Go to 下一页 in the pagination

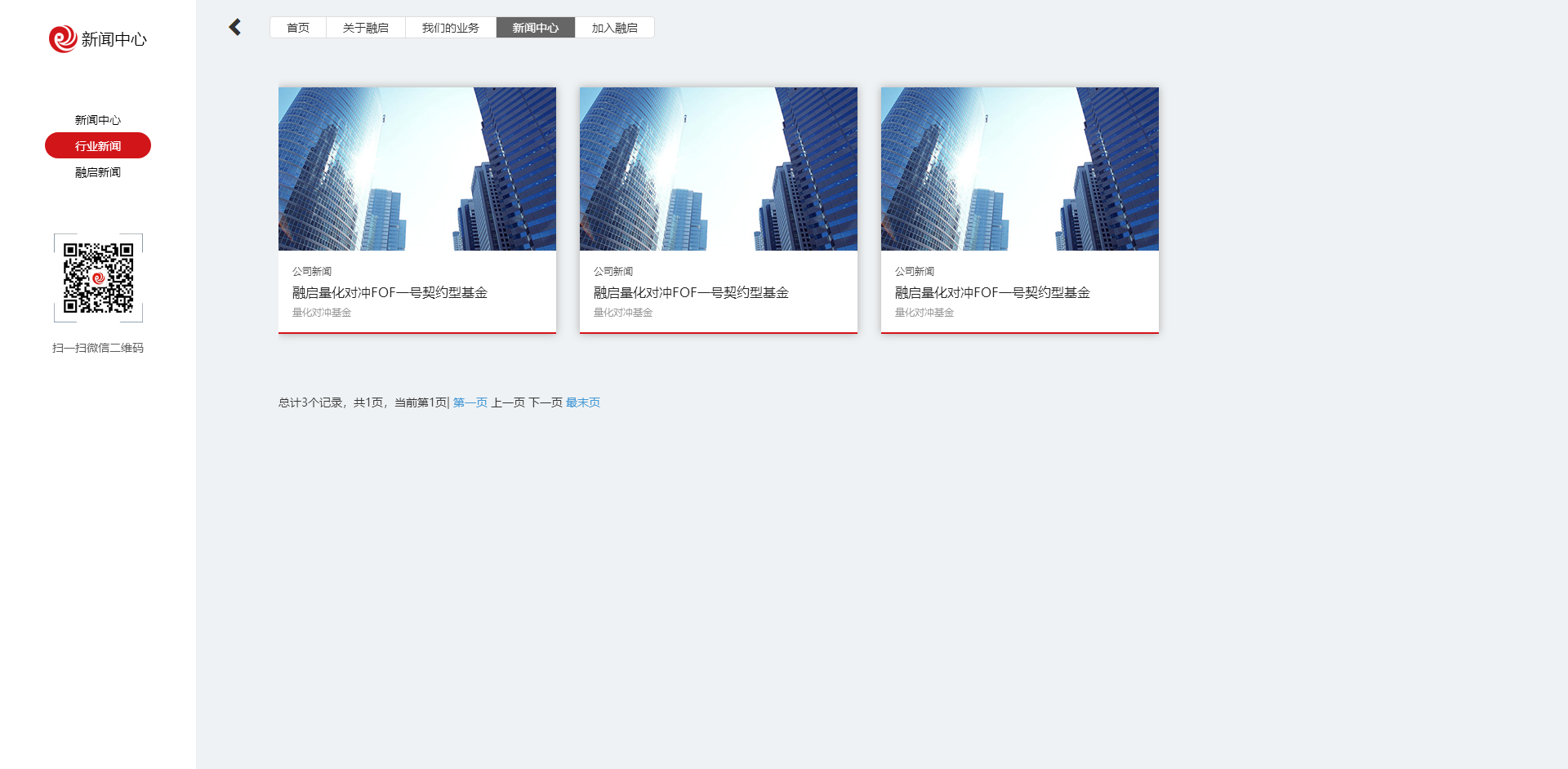546,402
